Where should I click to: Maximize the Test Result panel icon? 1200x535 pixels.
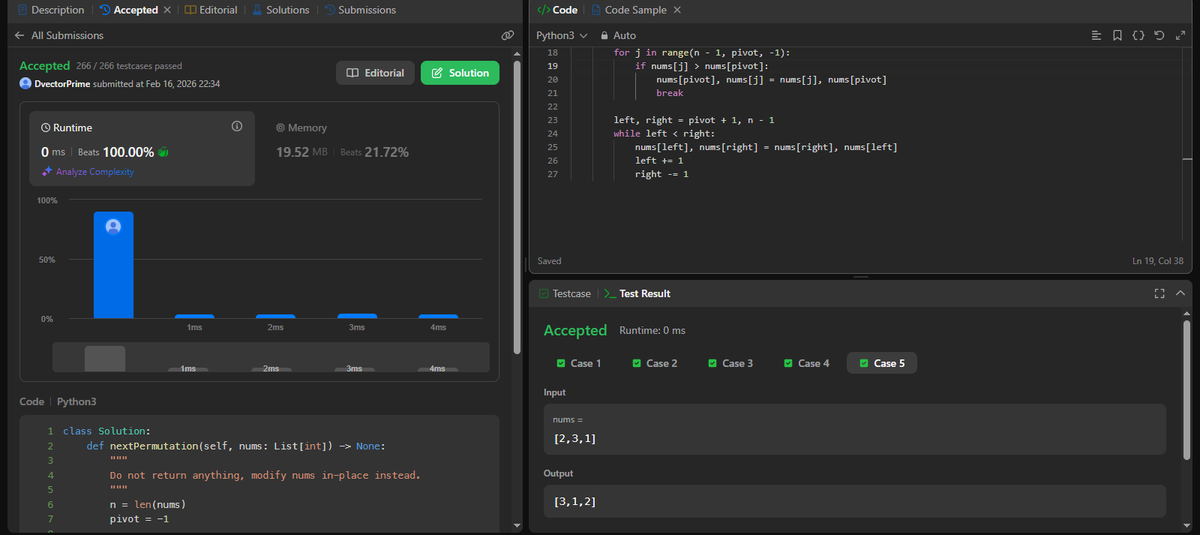pos(1160,294)
